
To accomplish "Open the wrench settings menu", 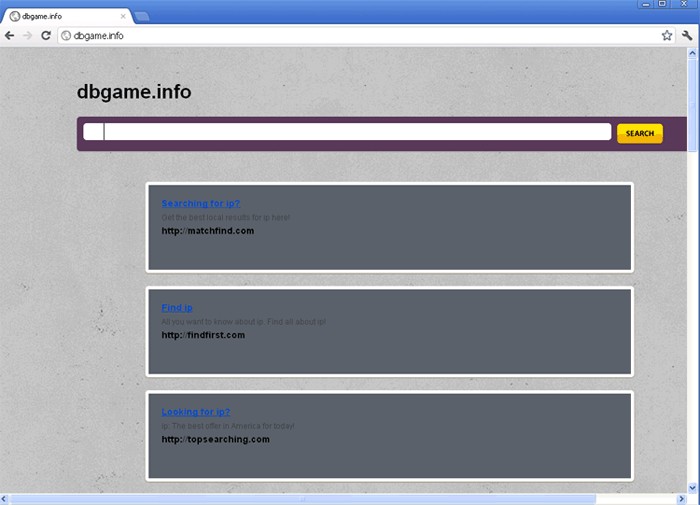I will pyautogui.click(x=687, y=35).
